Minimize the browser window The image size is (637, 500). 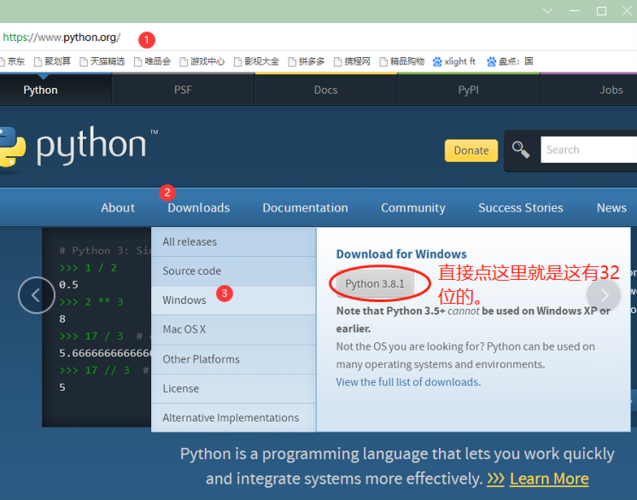(574, 11)
